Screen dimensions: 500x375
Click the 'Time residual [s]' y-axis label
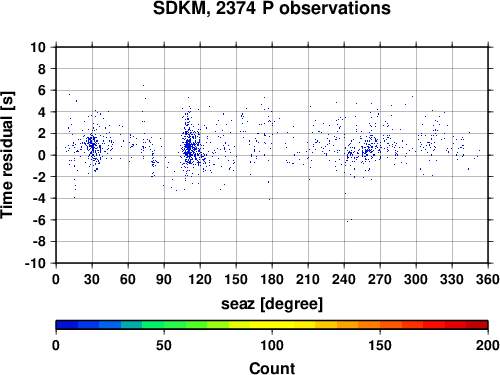[7, 155]
